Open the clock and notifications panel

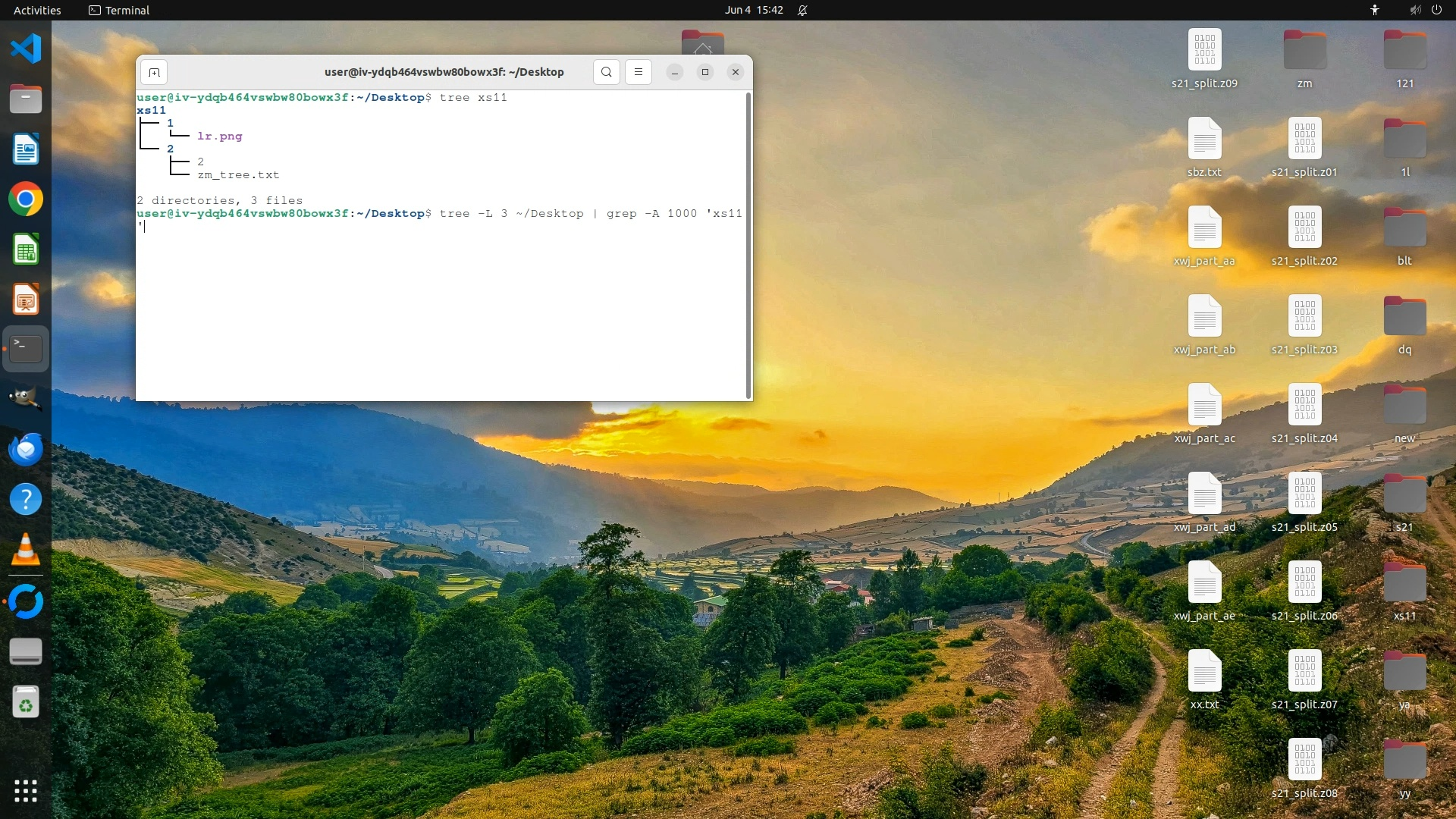[x=754, y=10]
